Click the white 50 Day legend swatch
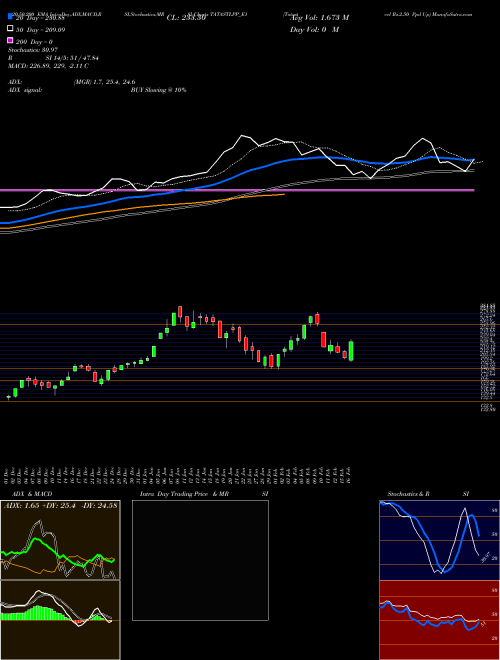500x660 pixels. pos(10,29)
